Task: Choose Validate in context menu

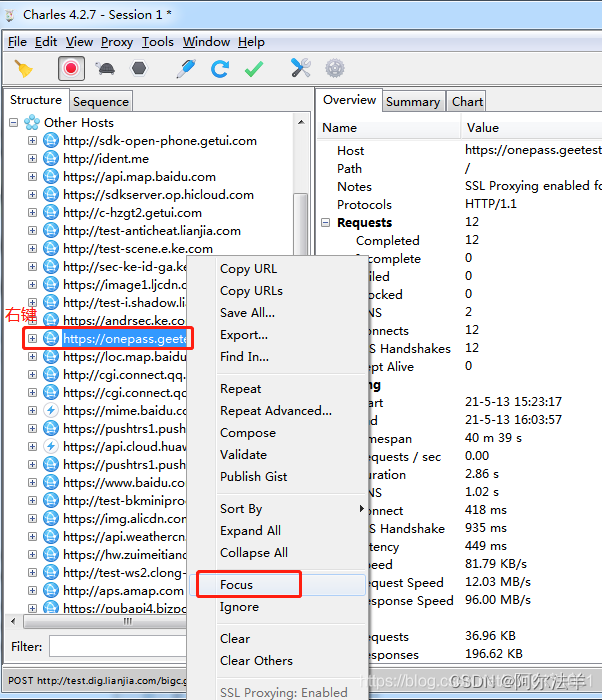Action: pyautogui.click(x=243, y=454)
